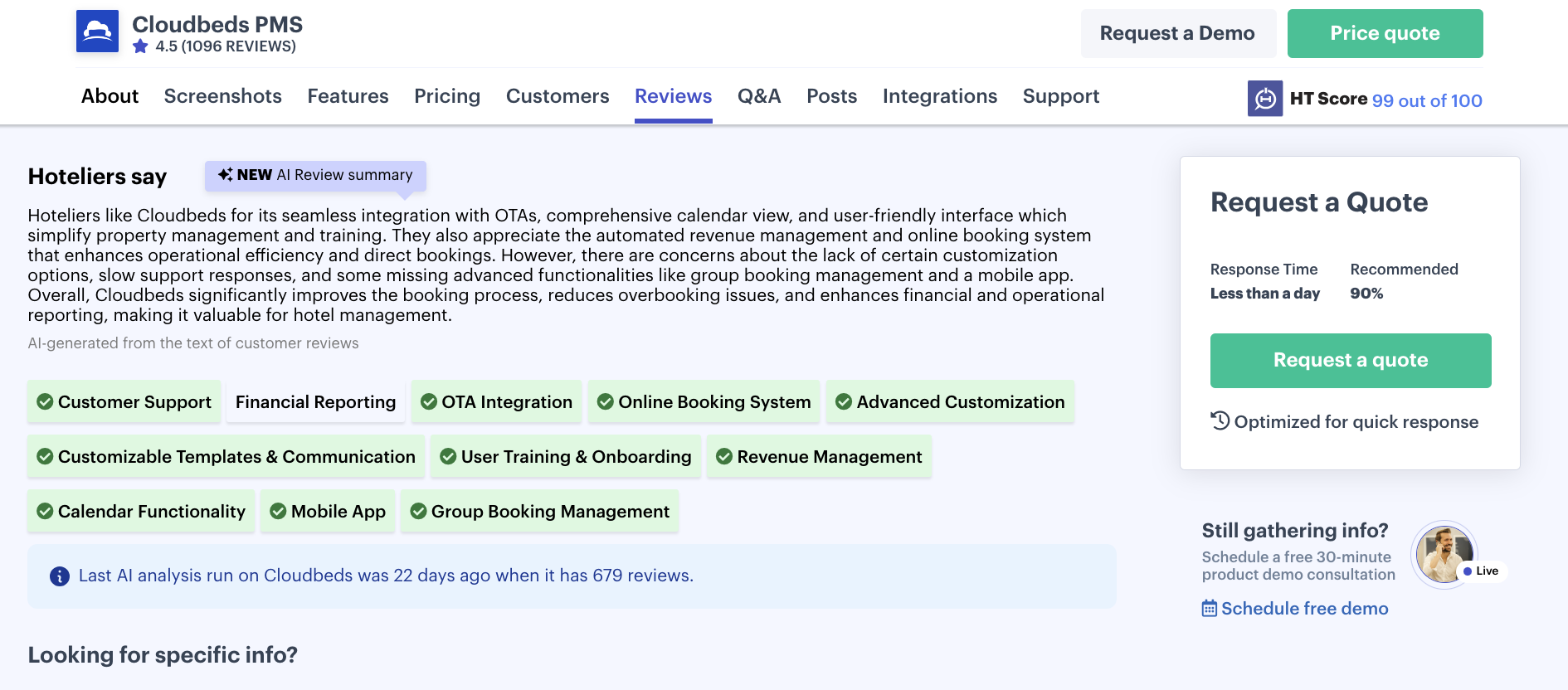Choose the OTA Integration tag label
Image resolution: width=1568 pixels, height=690 pixels.
pos(507,402)
